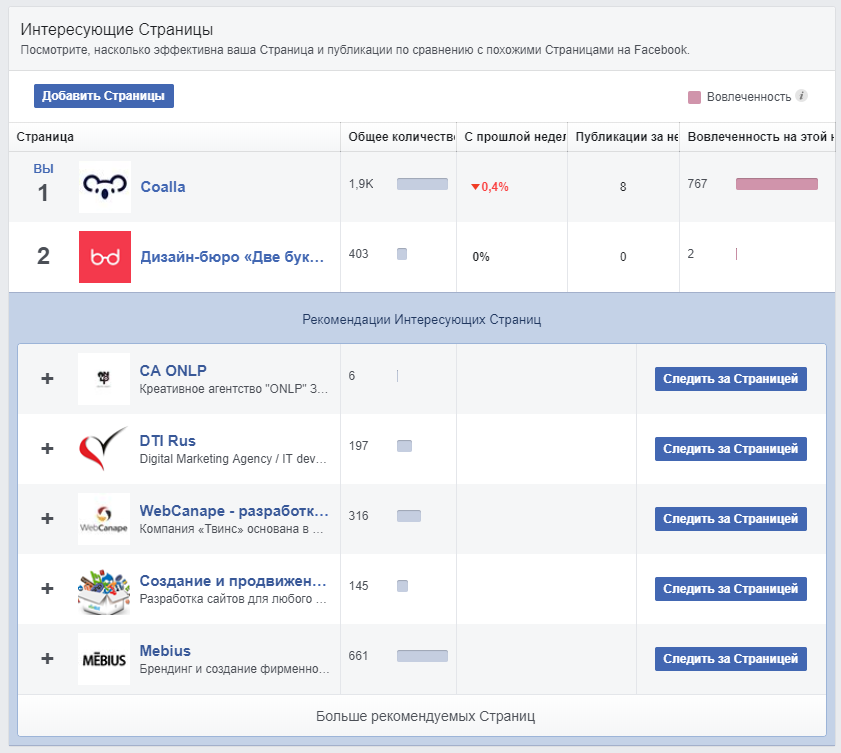Screen dimensions: 841x753
Task: Add CA ONLP with plus icon
Action: point(47,379)
